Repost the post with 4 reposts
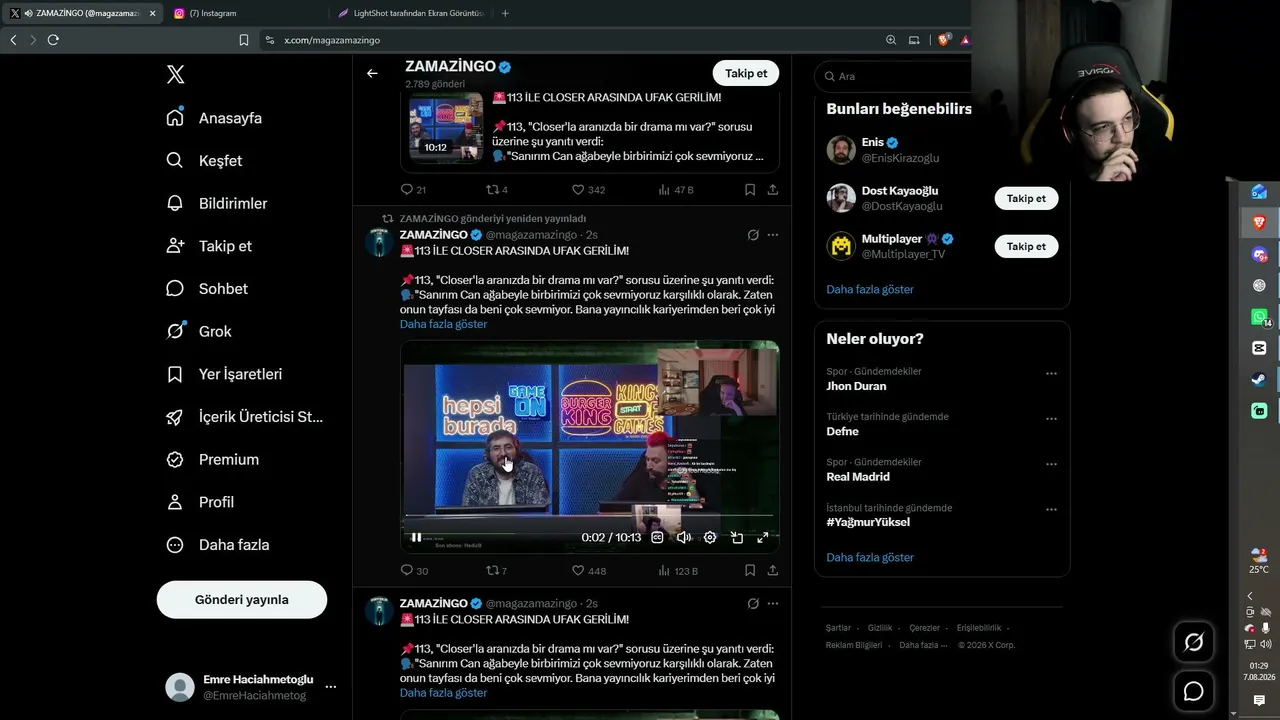The width and height of the screenshot is (1280, 720). pos(496,190)
